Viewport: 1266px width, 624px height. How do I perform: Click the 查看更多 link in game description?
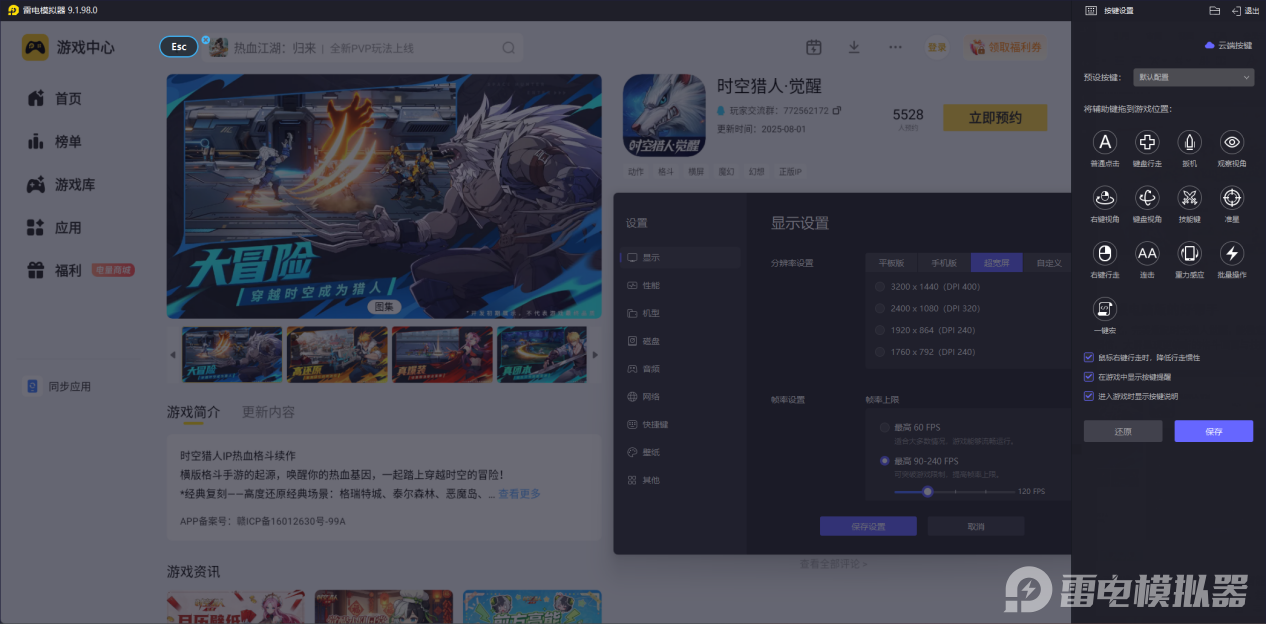519,494
